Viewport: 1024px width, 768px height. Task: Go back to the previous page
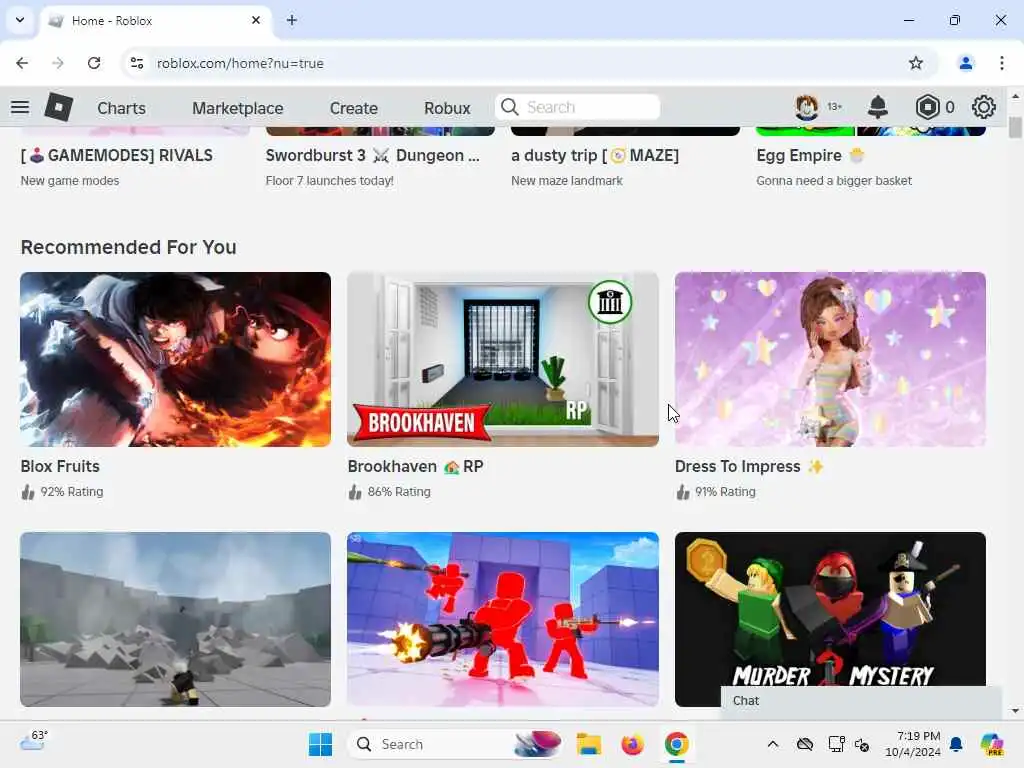click(x=22, y=63)
